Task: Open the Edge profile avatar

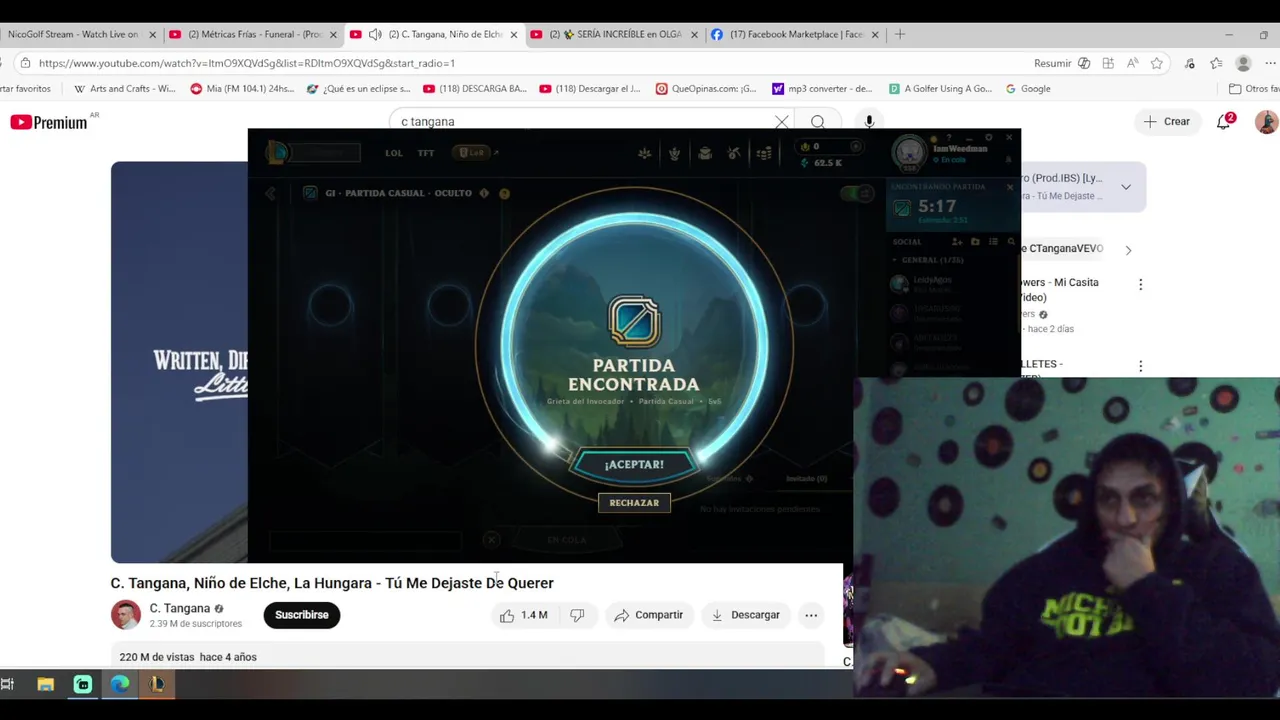Action: (x=1243, y=63)
